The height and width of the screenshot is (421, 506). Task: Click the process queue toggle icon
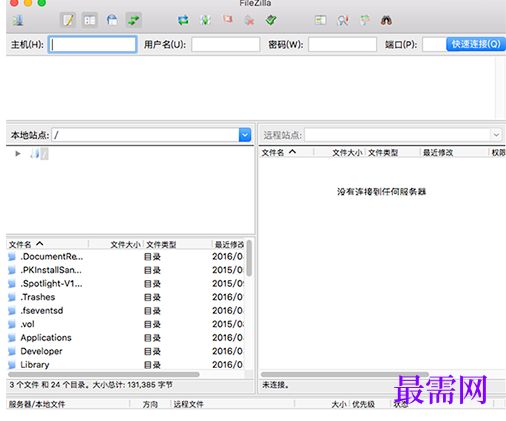(205, 21)
